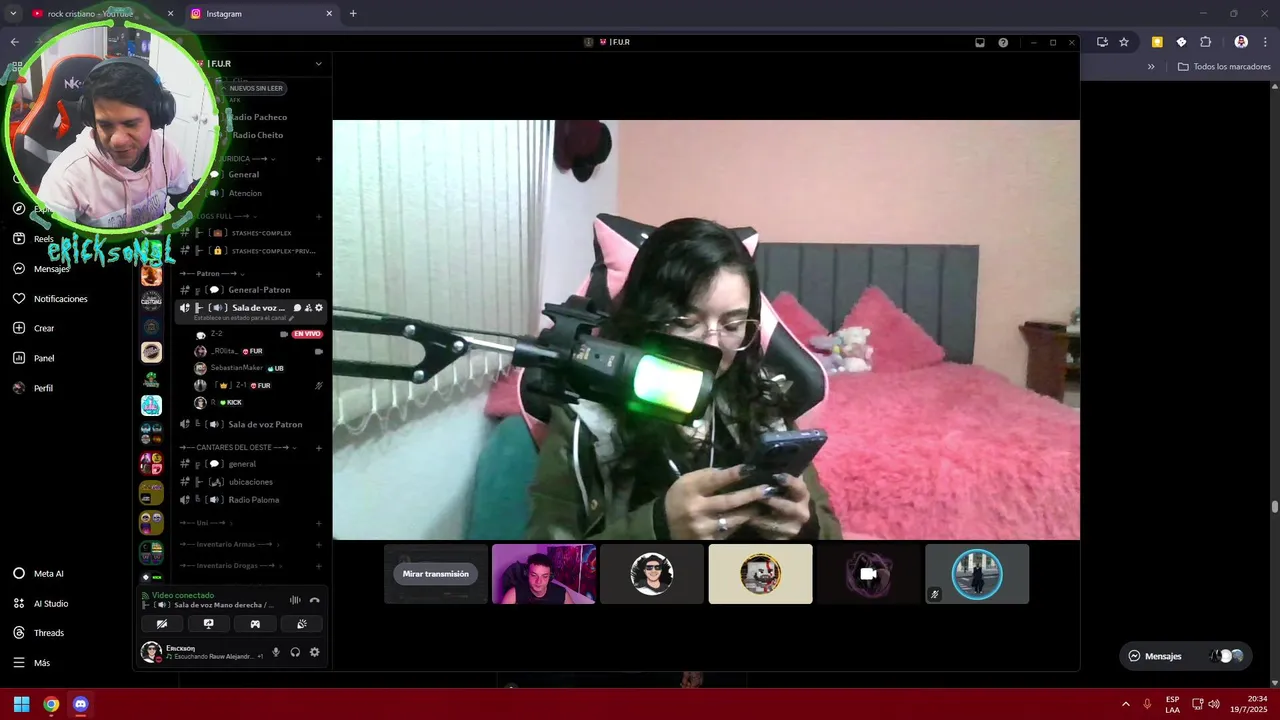Deafen with the headphones icon
Screen dimensions: 1280x720
(x=295, y=652)
